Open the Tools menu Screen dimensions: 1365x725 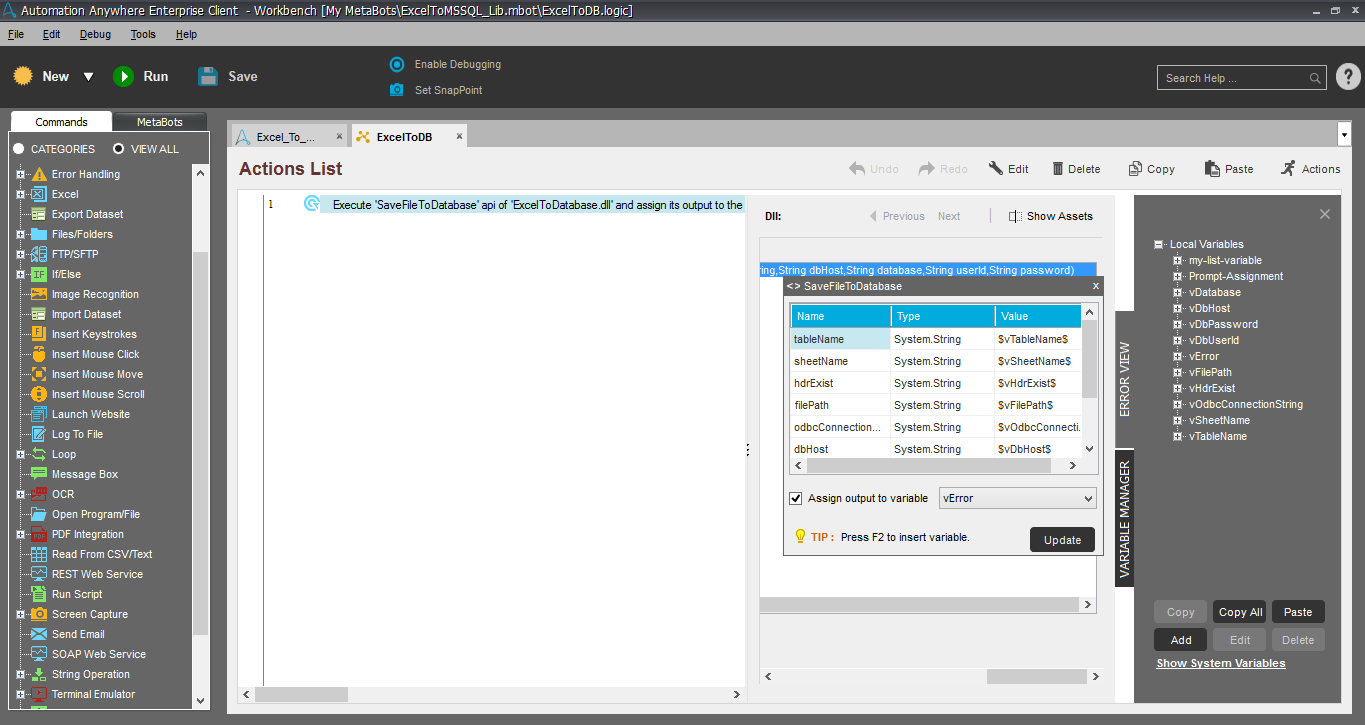(x=143, y=34)
